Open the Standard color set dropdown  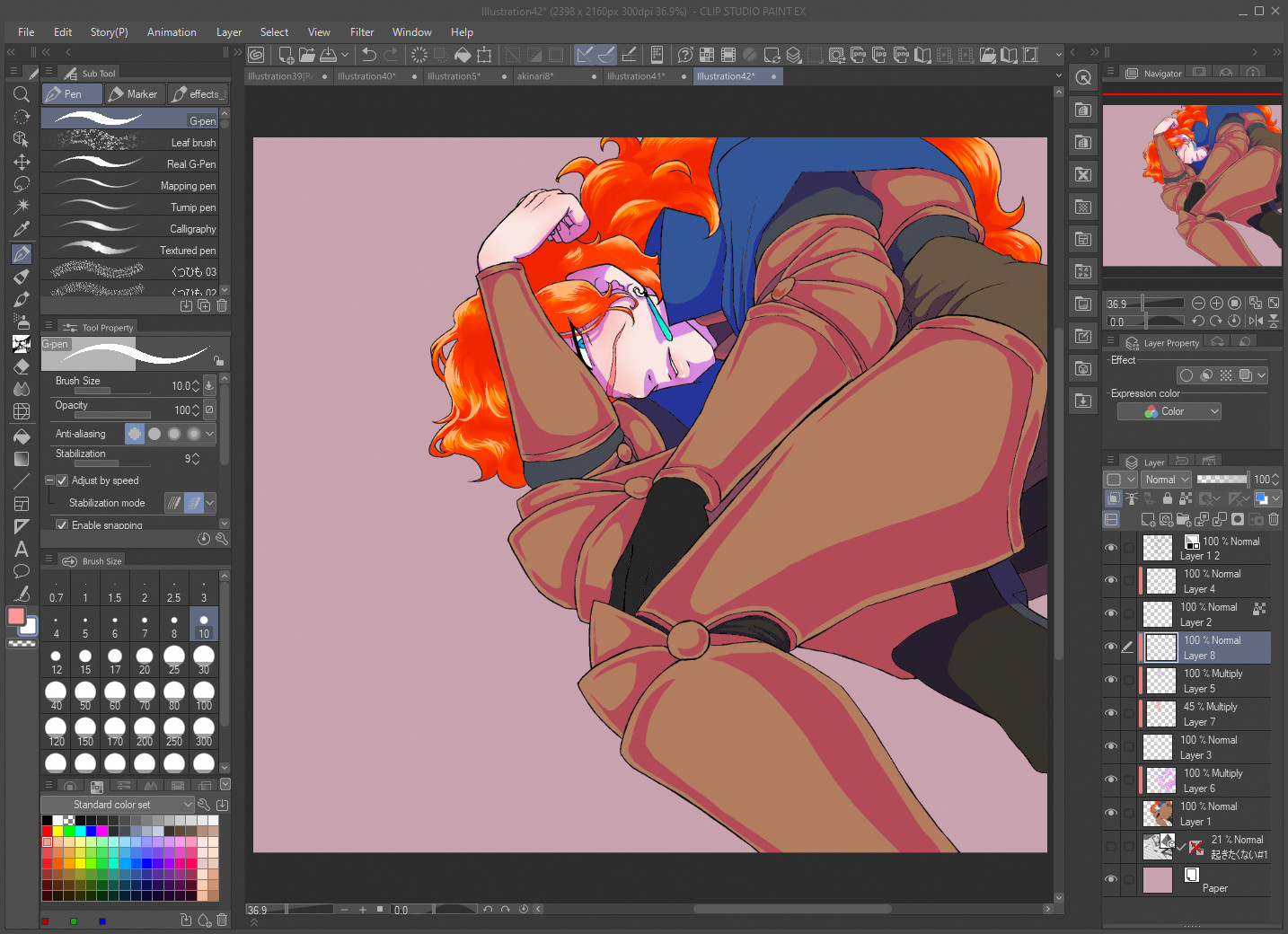pos(119,805)
